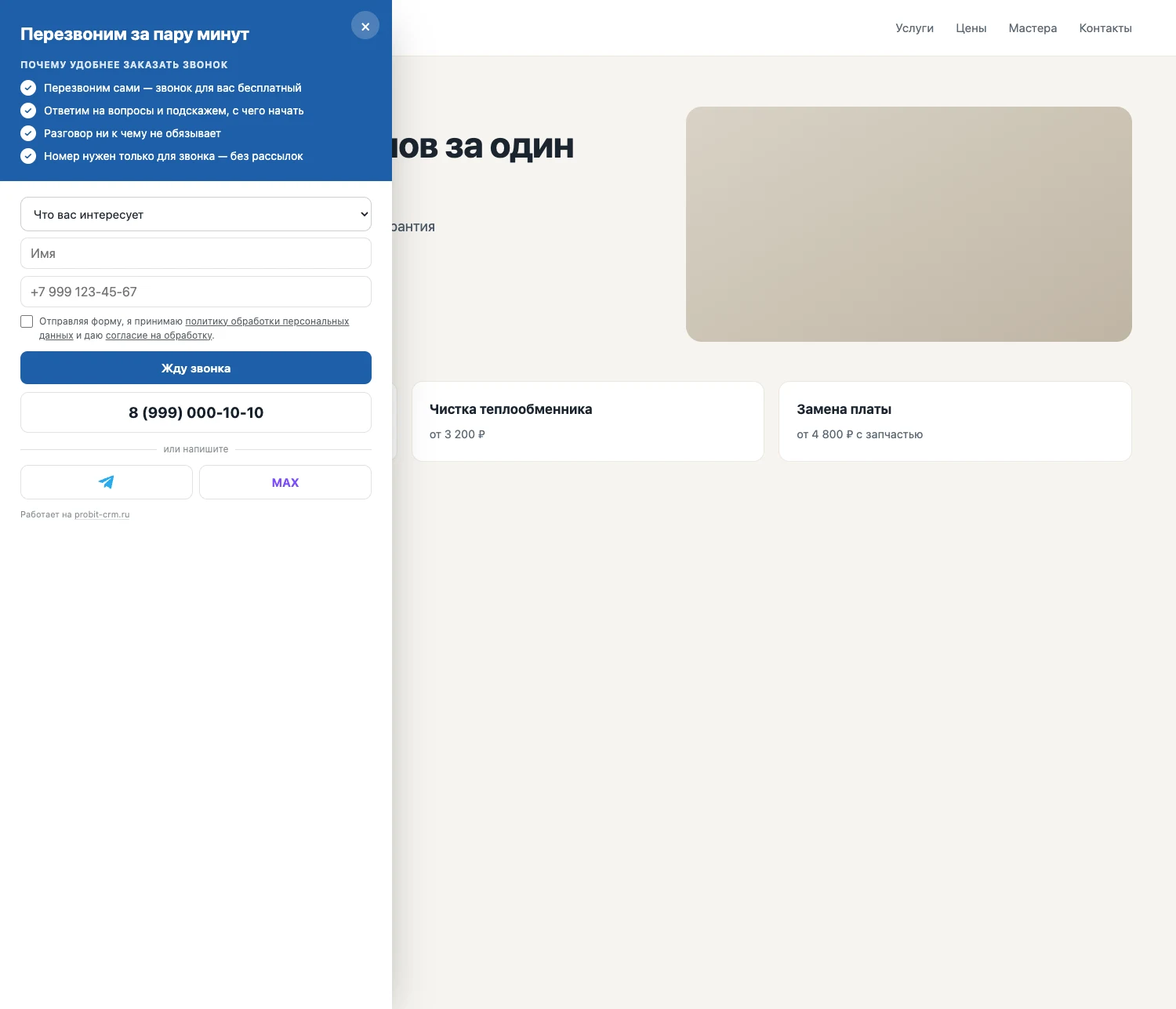Navigate to Контакты in the top menu
The height and width of the screenshot is (1009, 1176).
1105,28
